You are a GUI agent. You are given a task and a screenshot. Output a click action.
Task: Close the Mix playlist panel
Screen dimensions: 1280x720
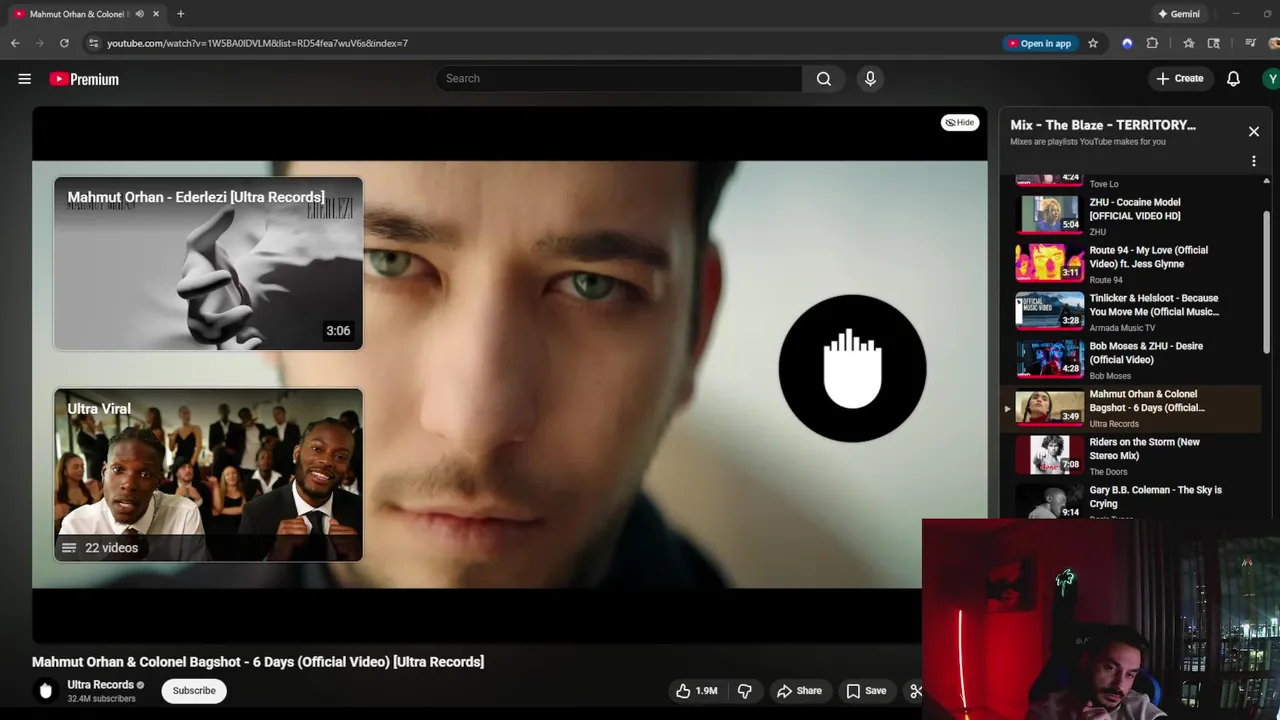click(x=1254, y=132)
